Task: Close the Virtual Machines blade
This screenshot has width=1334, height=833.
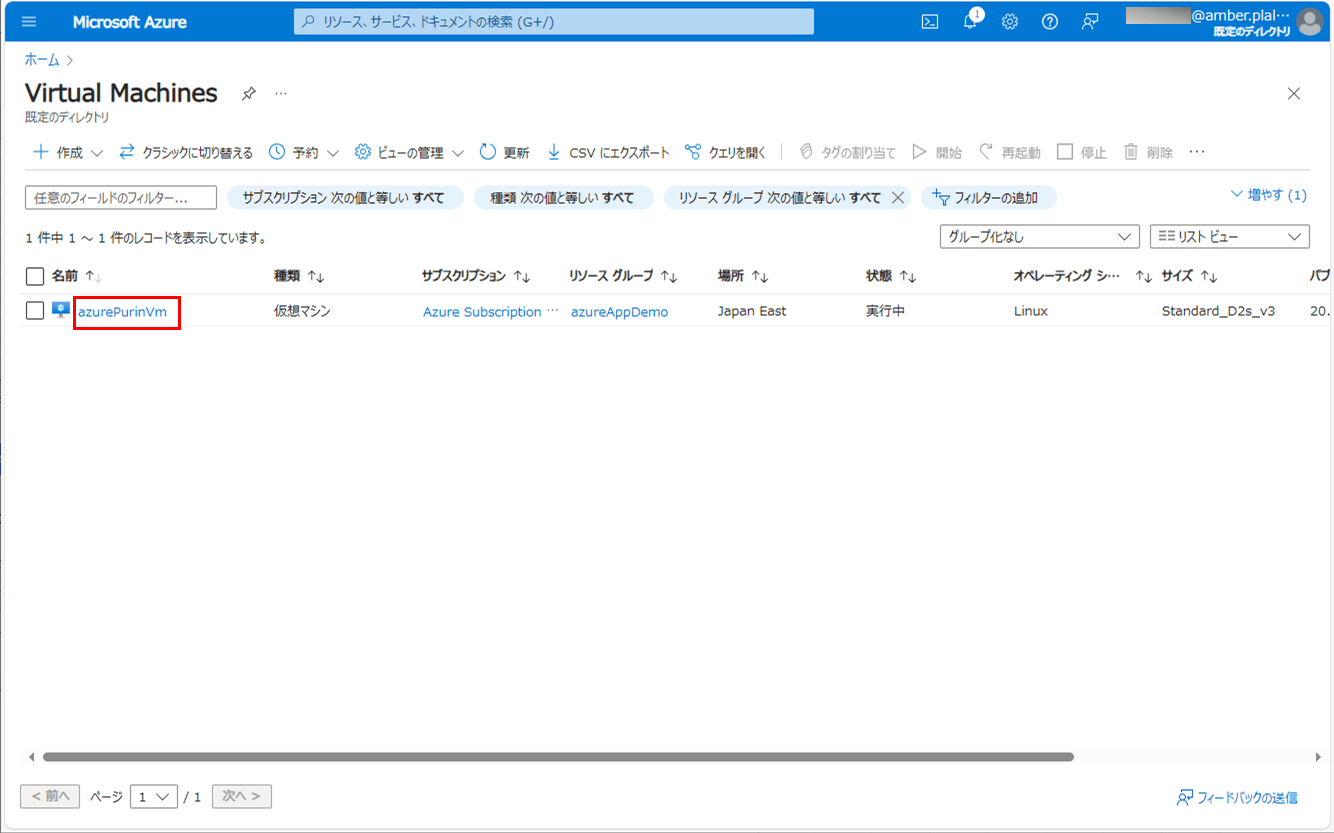Action: pos(1294,94)
